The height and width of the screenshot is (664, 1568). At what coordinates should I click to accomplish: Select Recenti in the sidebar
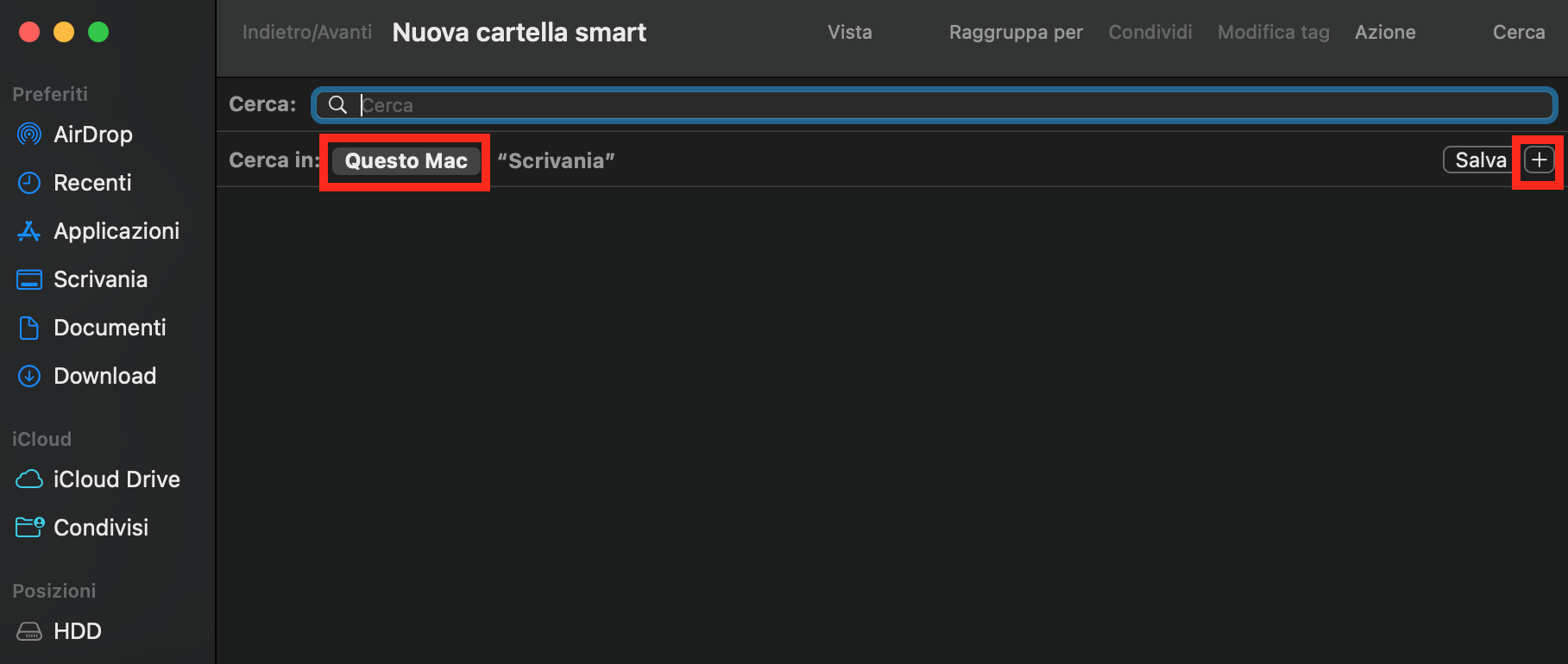pos(91,182)
